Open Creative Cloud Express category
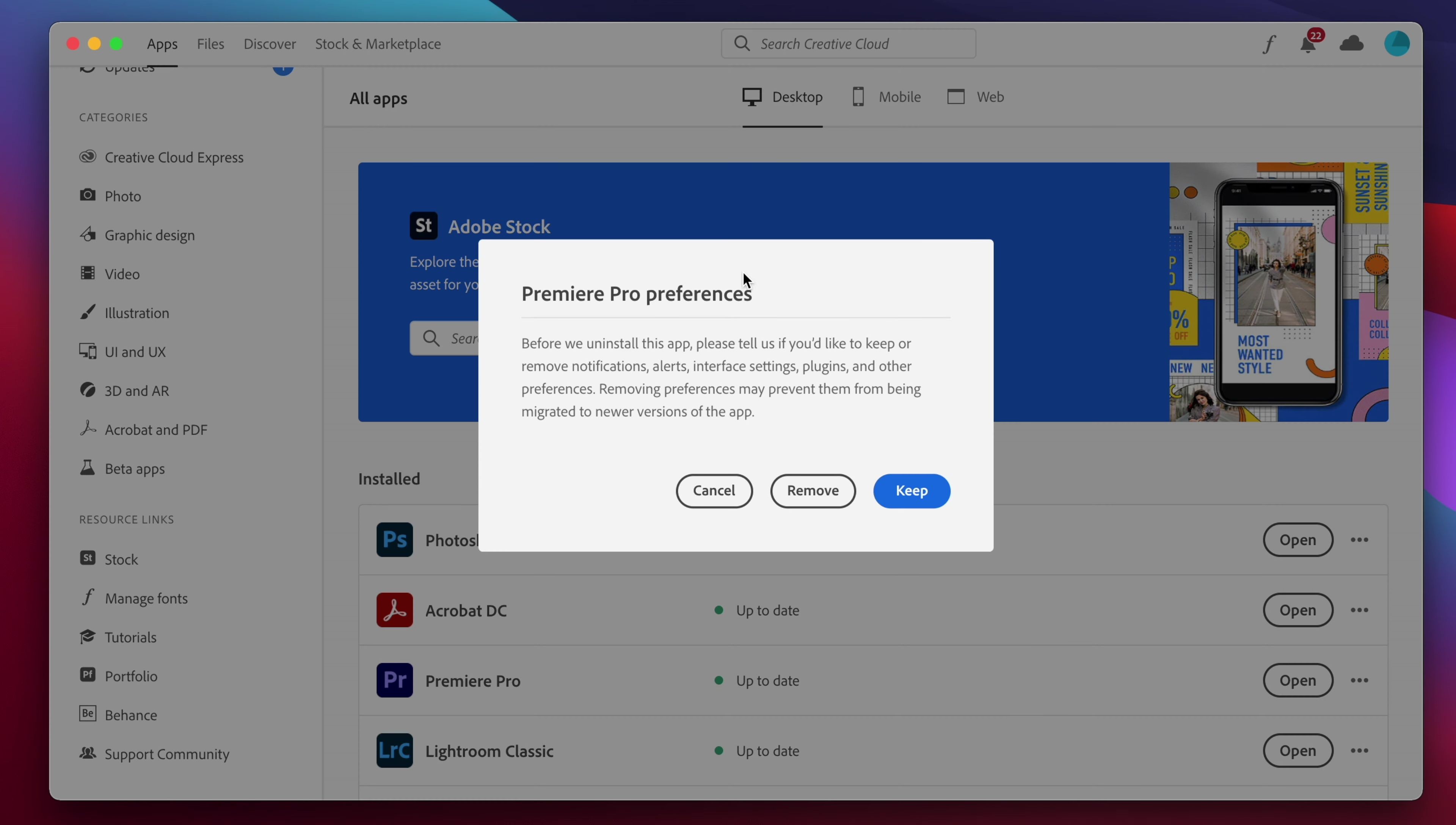 click(162, 157)
